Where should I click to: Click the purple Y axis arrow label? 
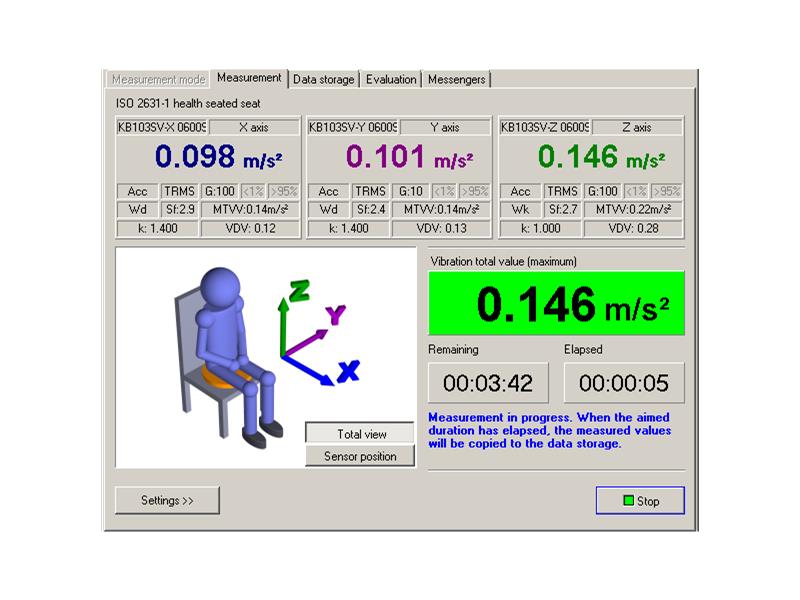coord(335,314)
